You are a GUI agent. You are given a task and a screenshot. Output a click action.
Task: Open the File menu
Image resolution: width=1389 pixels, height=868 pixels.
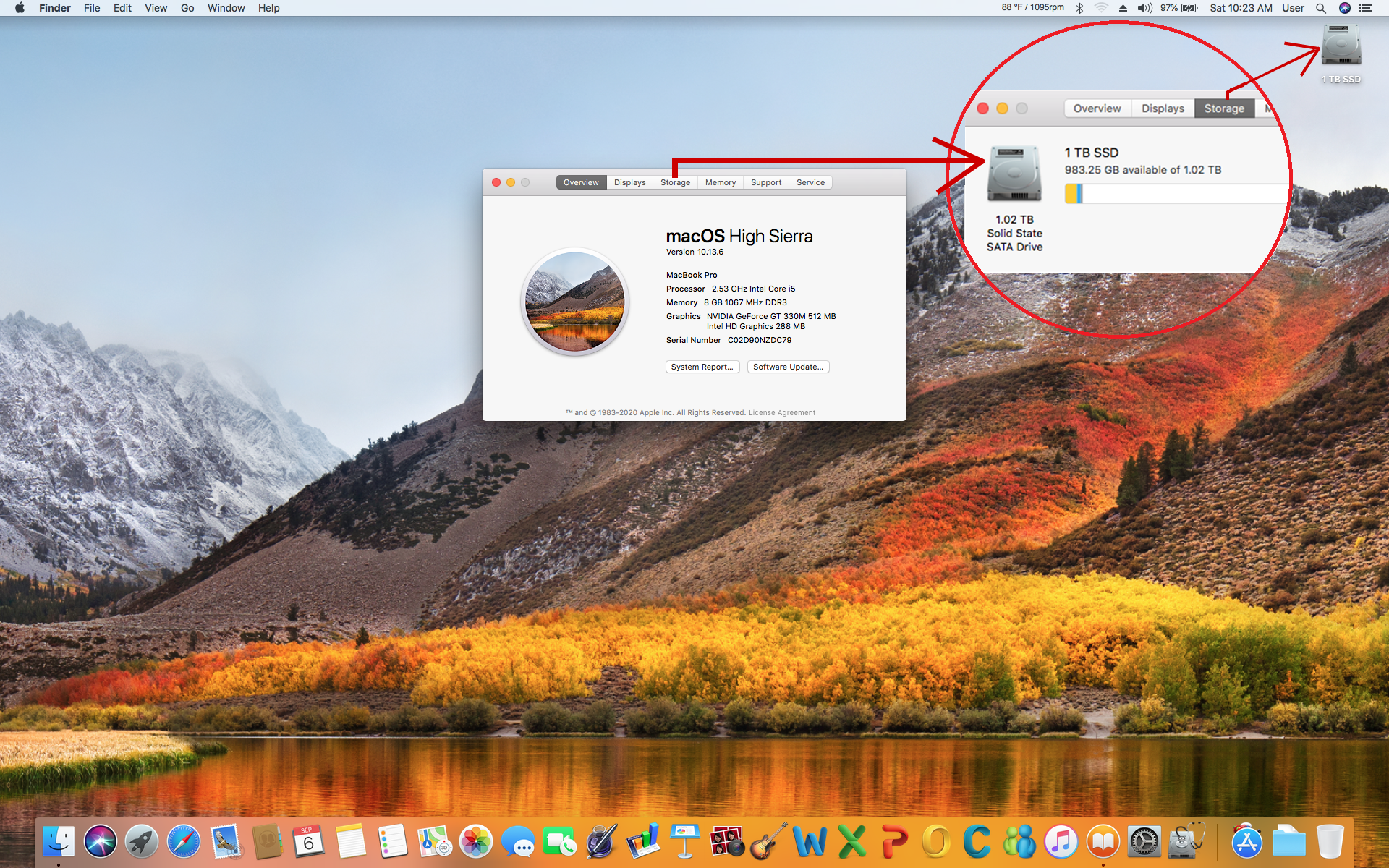coord(92,8)
